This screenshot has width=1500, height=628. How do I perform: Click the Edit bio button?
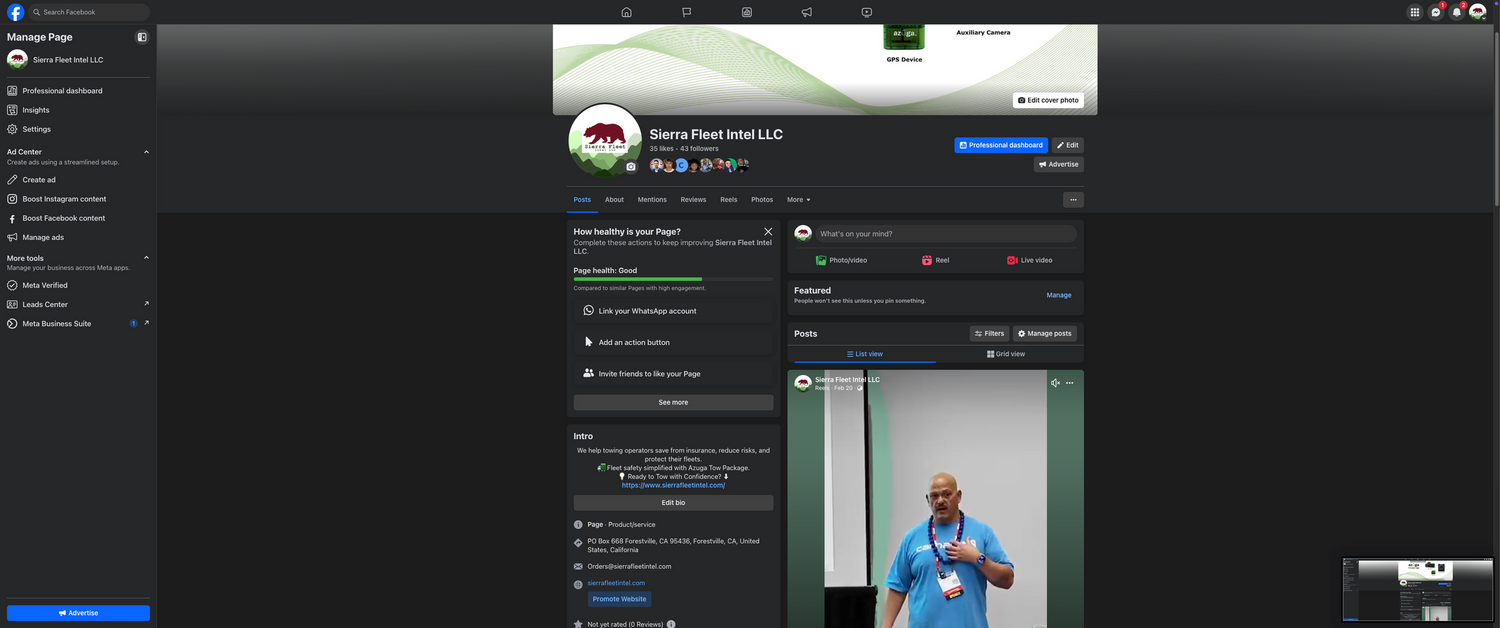click(673, 503)
